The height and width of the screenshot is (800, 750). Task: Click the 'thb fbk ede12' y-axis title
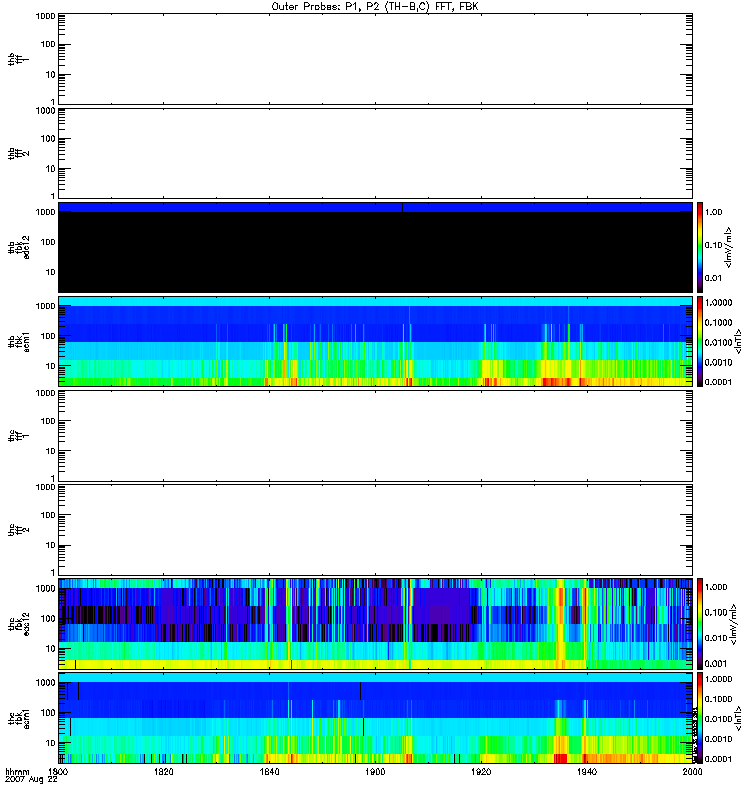(x=19, y=247)
